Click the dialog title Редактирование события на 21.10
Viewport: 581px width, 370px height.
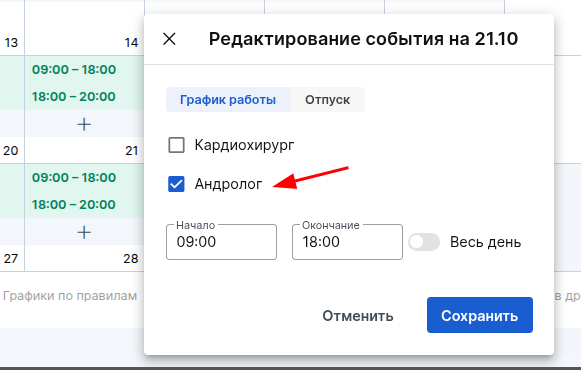point(363,39)
